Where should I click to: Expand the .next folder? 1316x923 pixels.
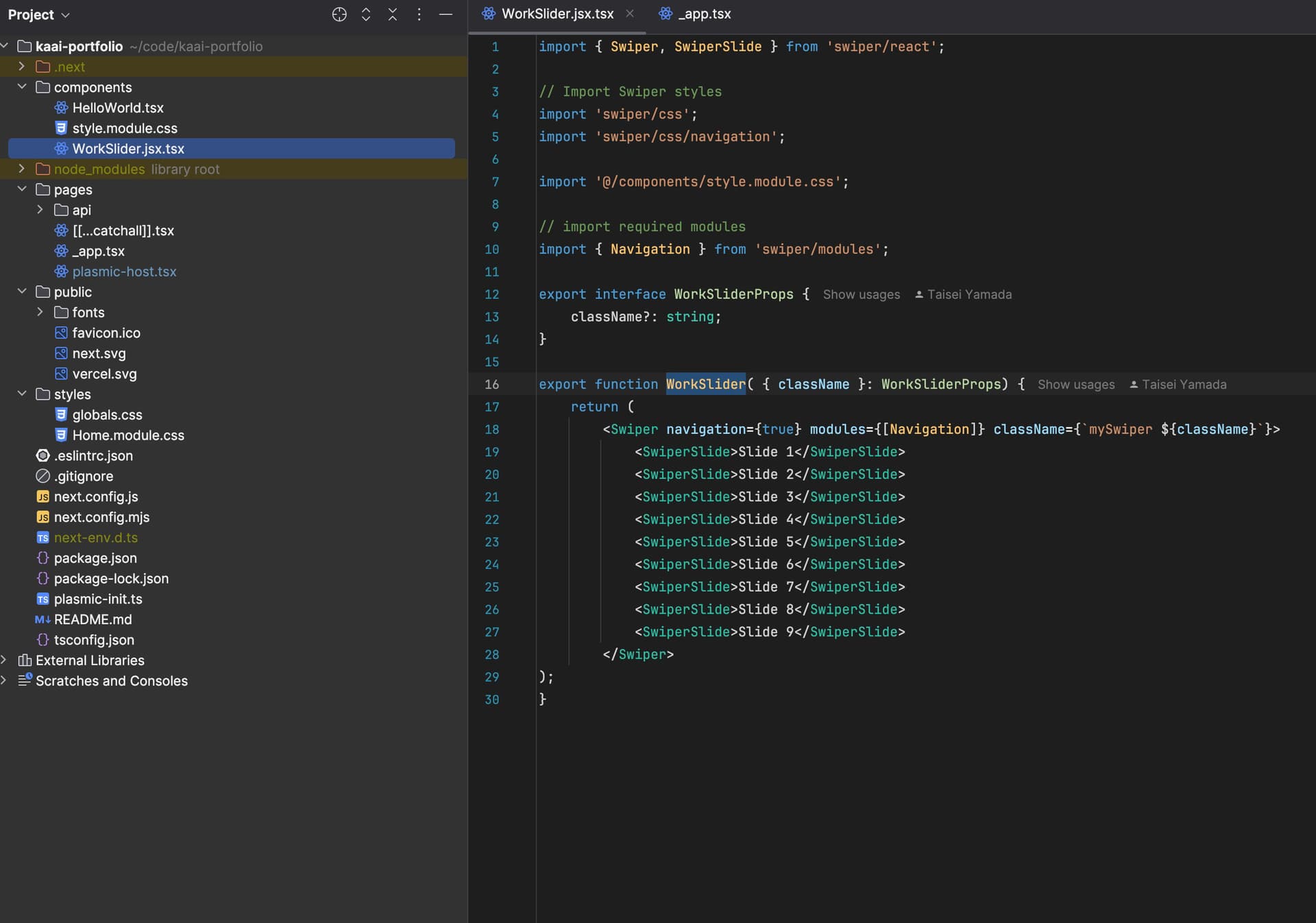pyautogui.click(x=22, y=67)
